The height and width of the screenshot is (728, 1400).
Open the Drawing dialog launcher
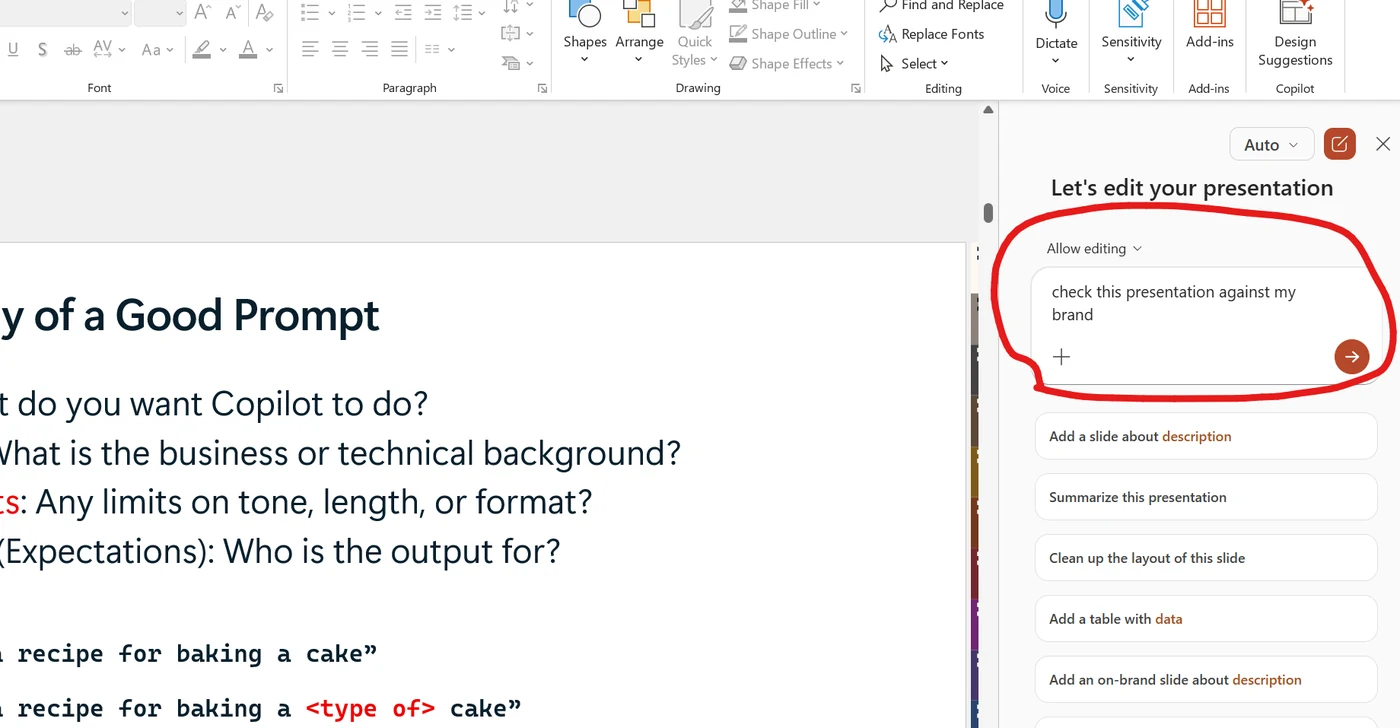click(x=856, y=89)
